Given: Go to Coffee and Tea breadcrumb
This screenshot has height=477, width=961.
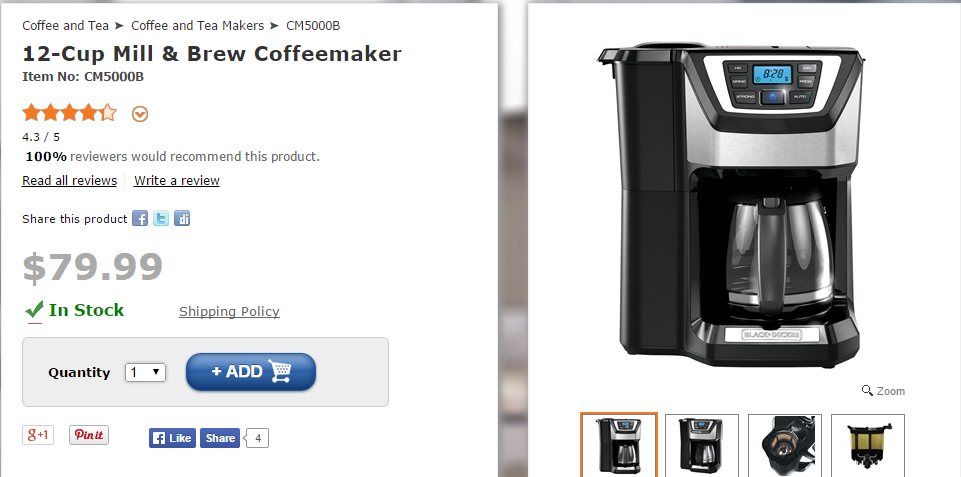Looking at the screenshot, I should (66, 26).
